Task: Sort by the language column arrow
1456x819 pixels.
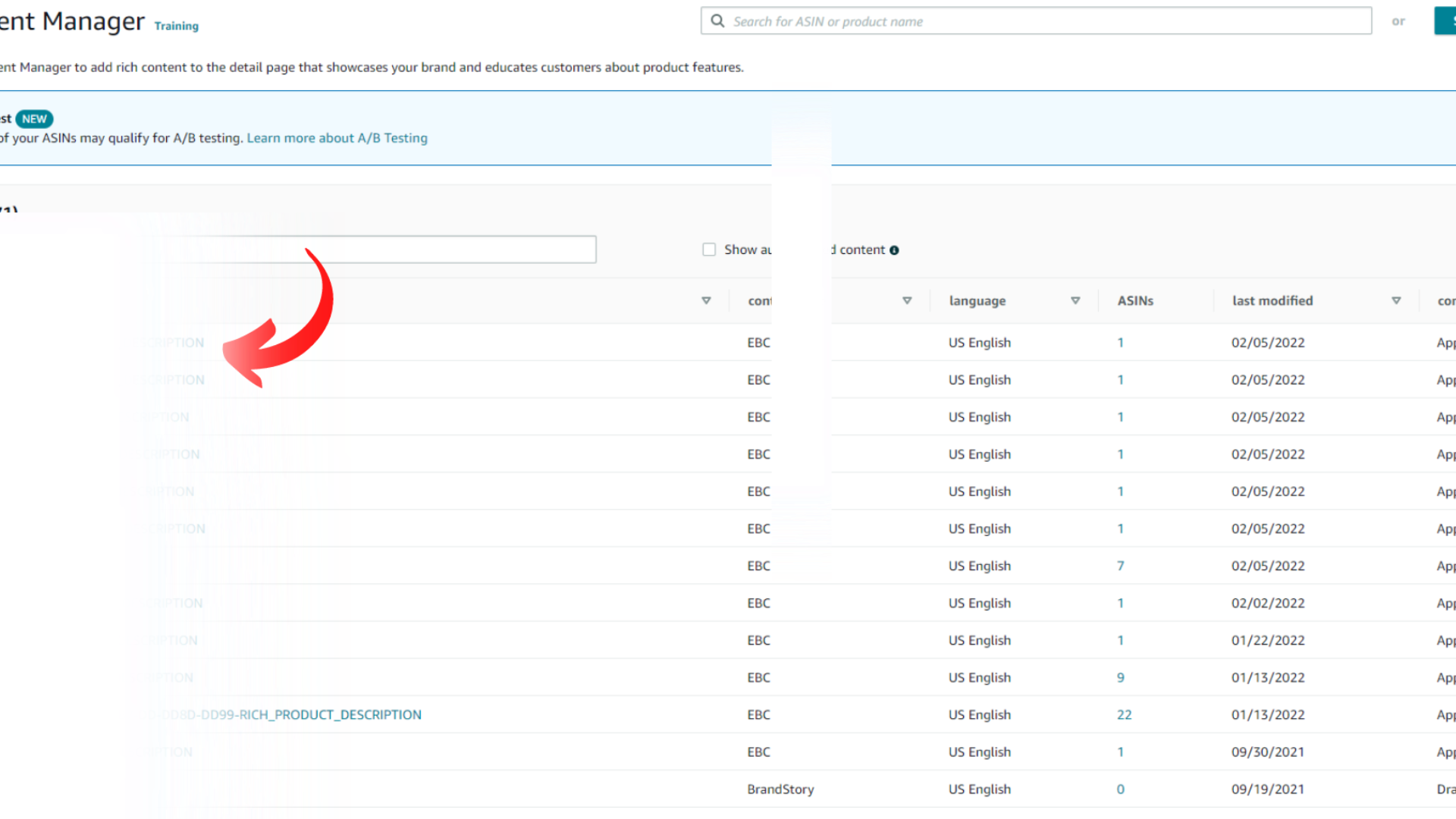Action: 1075,301
